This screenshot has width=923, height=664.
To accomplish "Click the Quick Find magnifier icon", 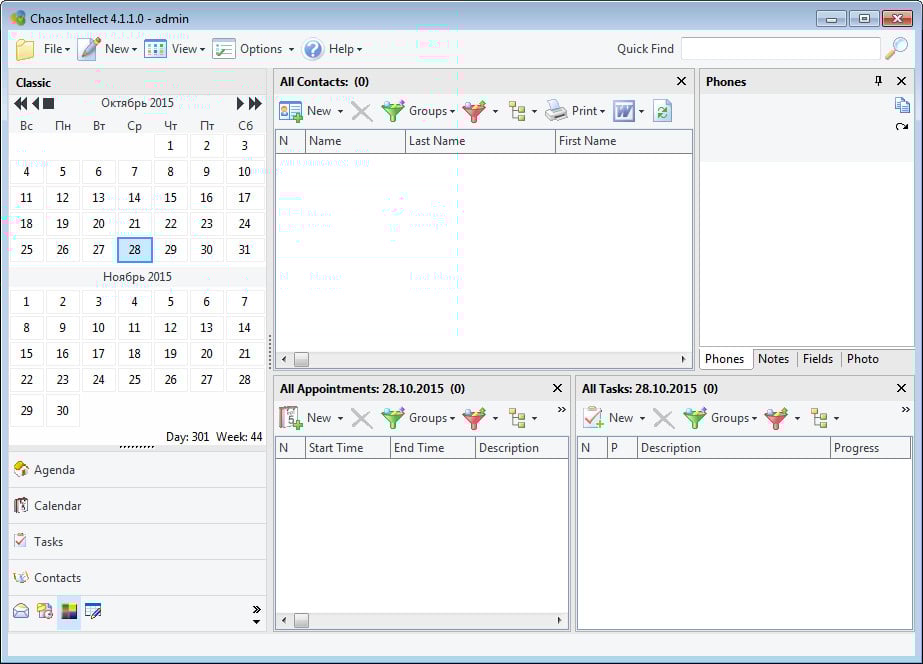I will coord(897,49).
